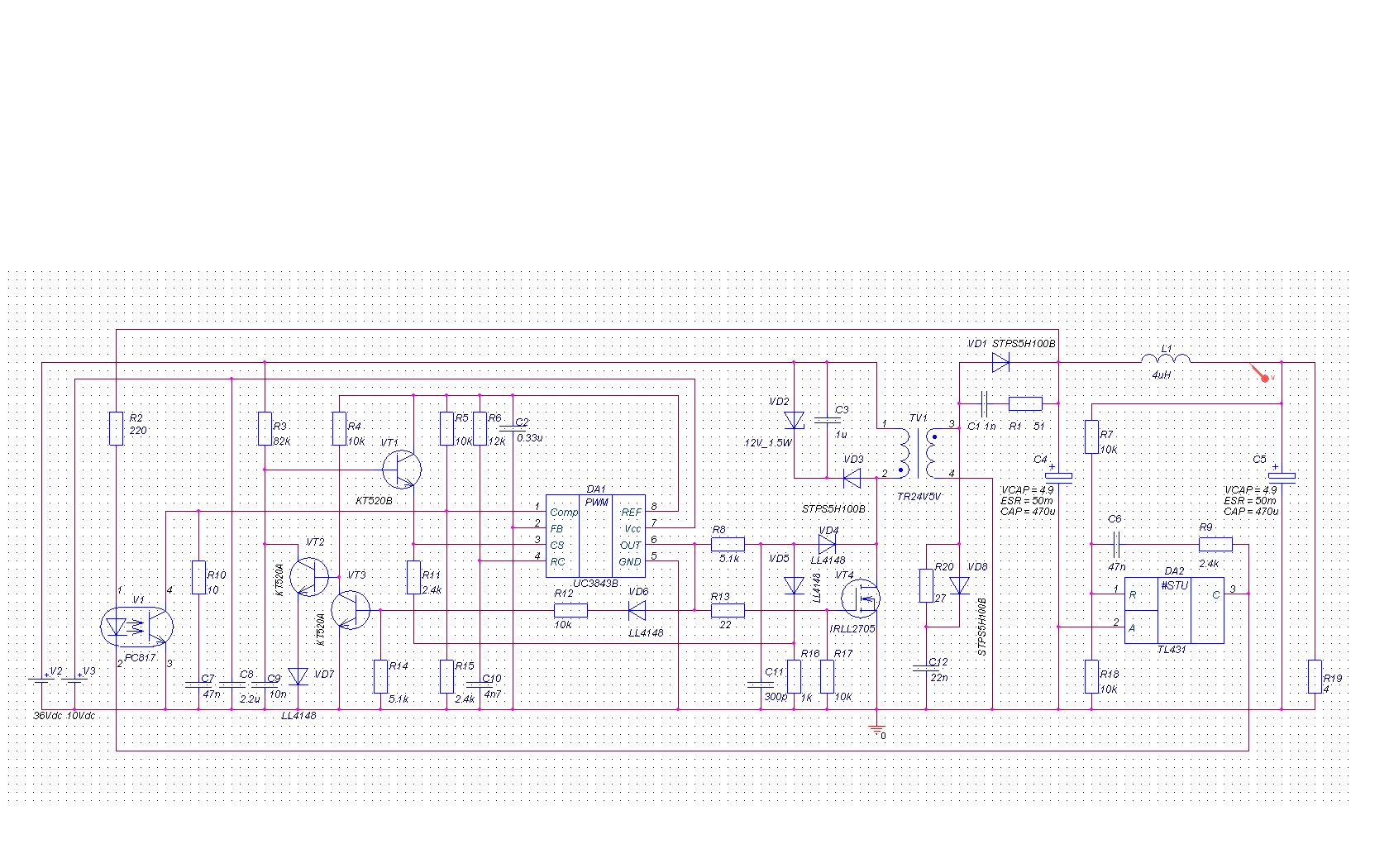Select the OUT pin label on DA1
Image resolution: width=1389 pixels, height=868 pixels.
point(631,546)
